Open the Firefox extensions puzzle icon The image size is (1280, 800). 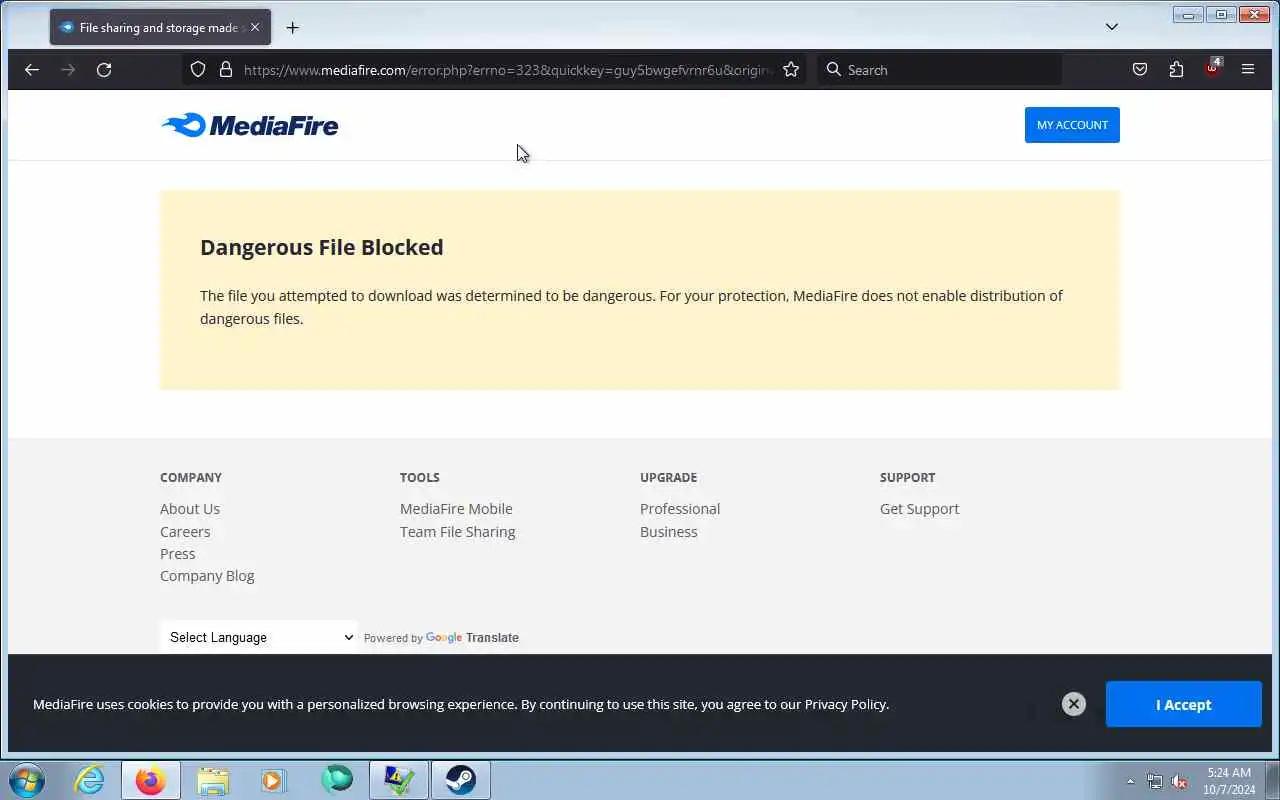click(x=1176, y=70)
